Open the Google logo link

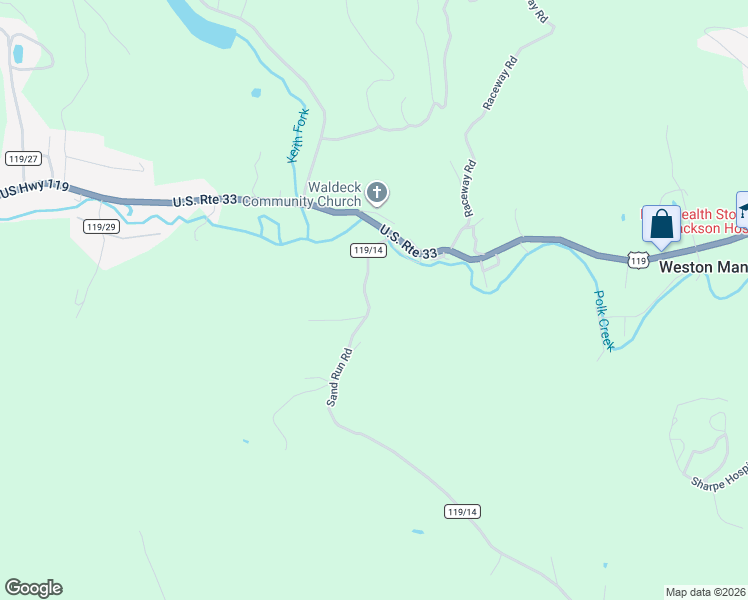tap(33, 588)
